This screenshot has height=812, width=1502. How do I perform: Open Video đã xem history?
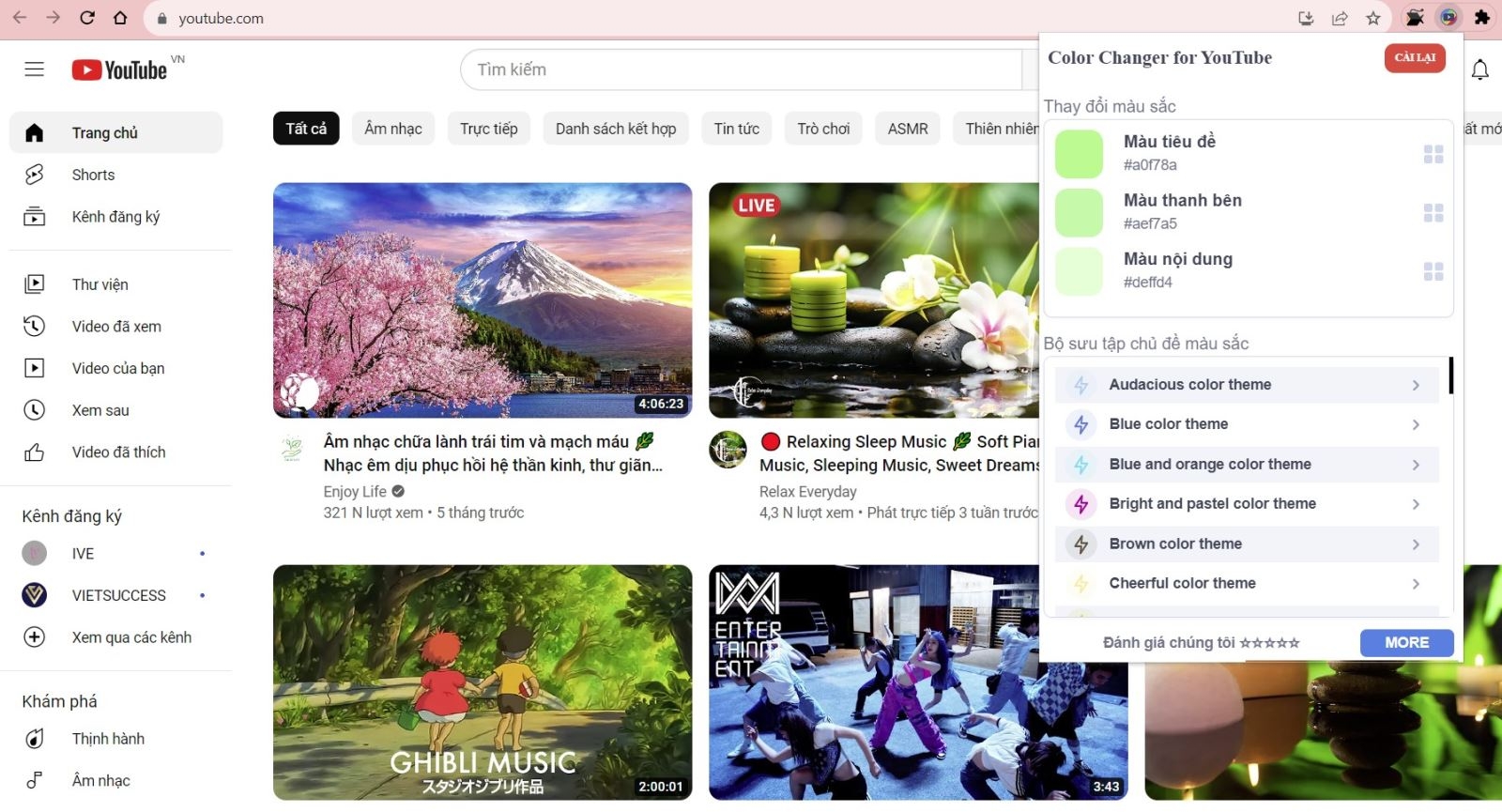[x=116, y=327]
